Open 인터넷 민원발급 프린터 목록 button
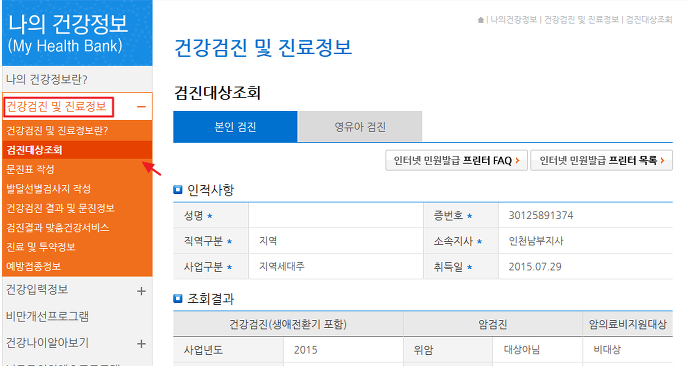 [602, 161]
